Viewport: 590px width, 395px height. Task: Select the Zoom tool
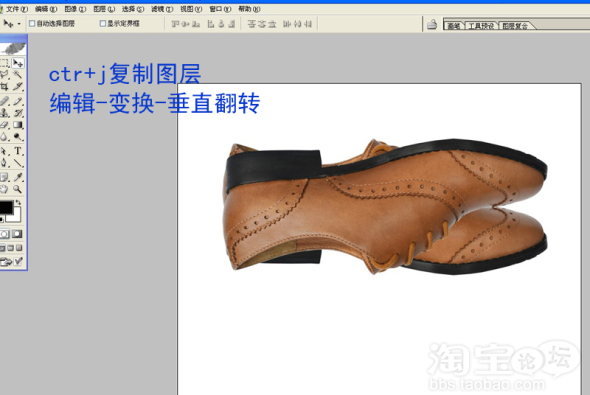(18, 189)
